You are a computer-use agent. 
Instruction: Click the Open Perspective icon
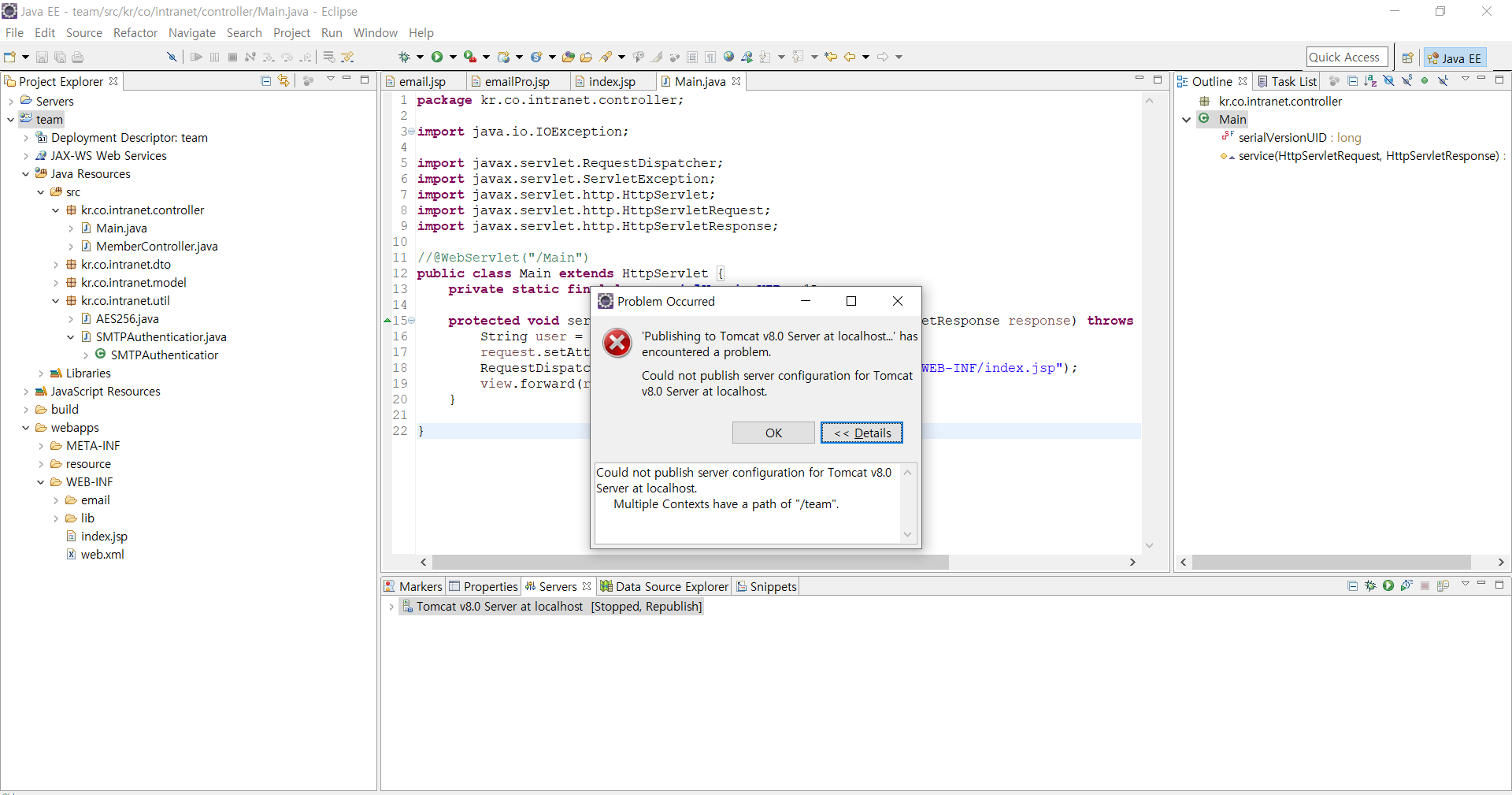(1407, 58)
